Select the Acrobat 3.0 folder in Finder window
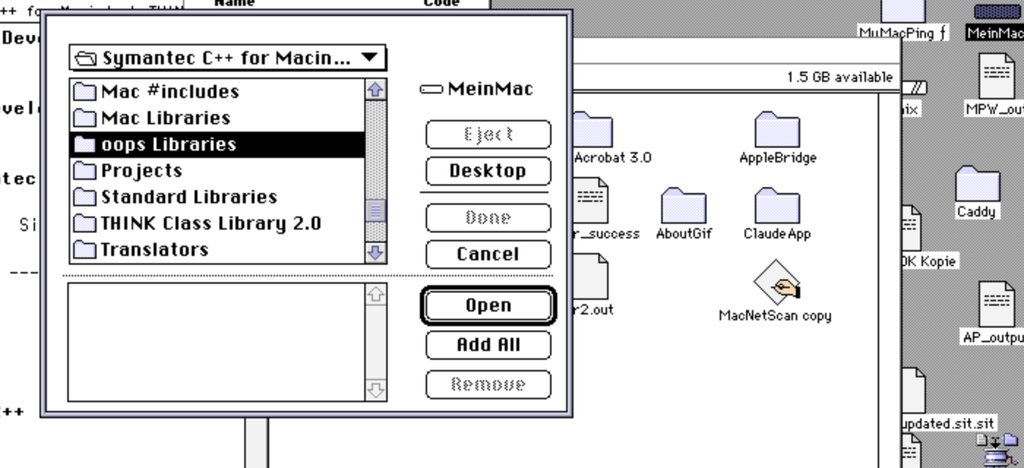Image resolution: width=1024 pixels, height=468 pixels. point(593,129)
